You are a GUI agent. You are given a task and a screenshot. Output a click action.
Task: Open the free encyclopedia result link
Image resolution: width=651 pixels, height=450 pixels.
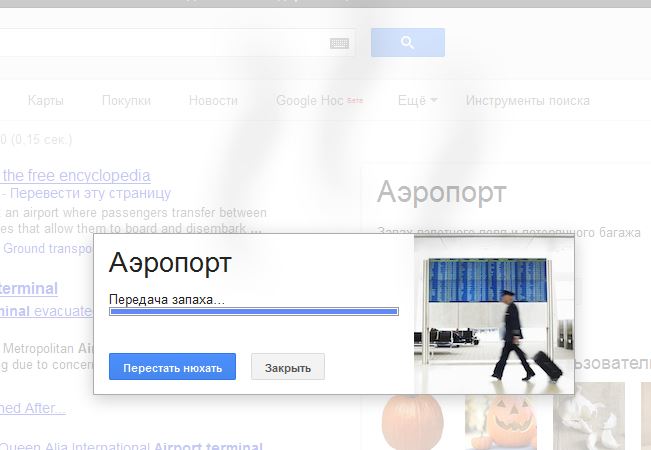coord(75,176)
